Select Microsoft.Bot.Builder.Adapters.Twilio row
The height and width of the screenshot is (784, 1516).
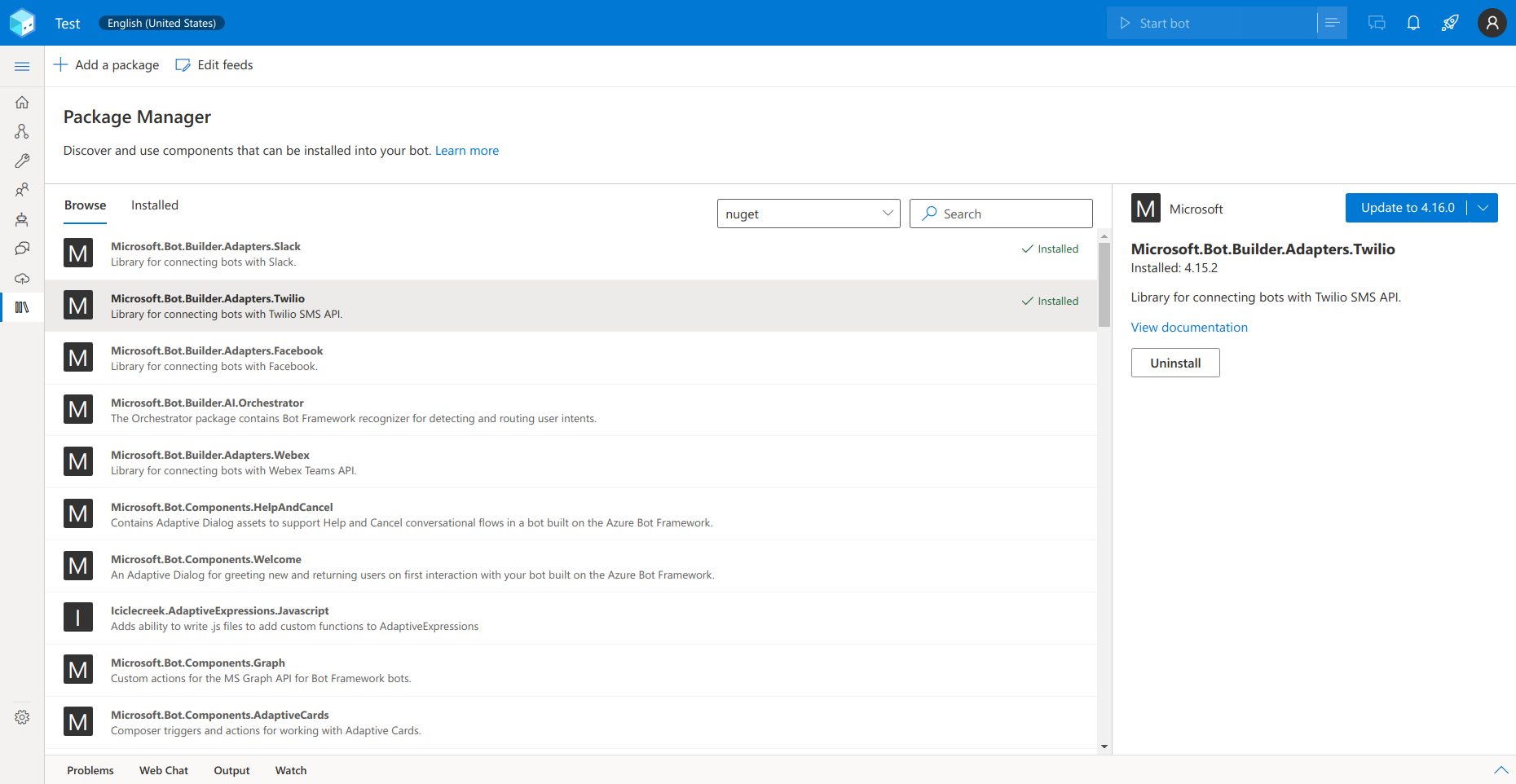pos(571,306)
